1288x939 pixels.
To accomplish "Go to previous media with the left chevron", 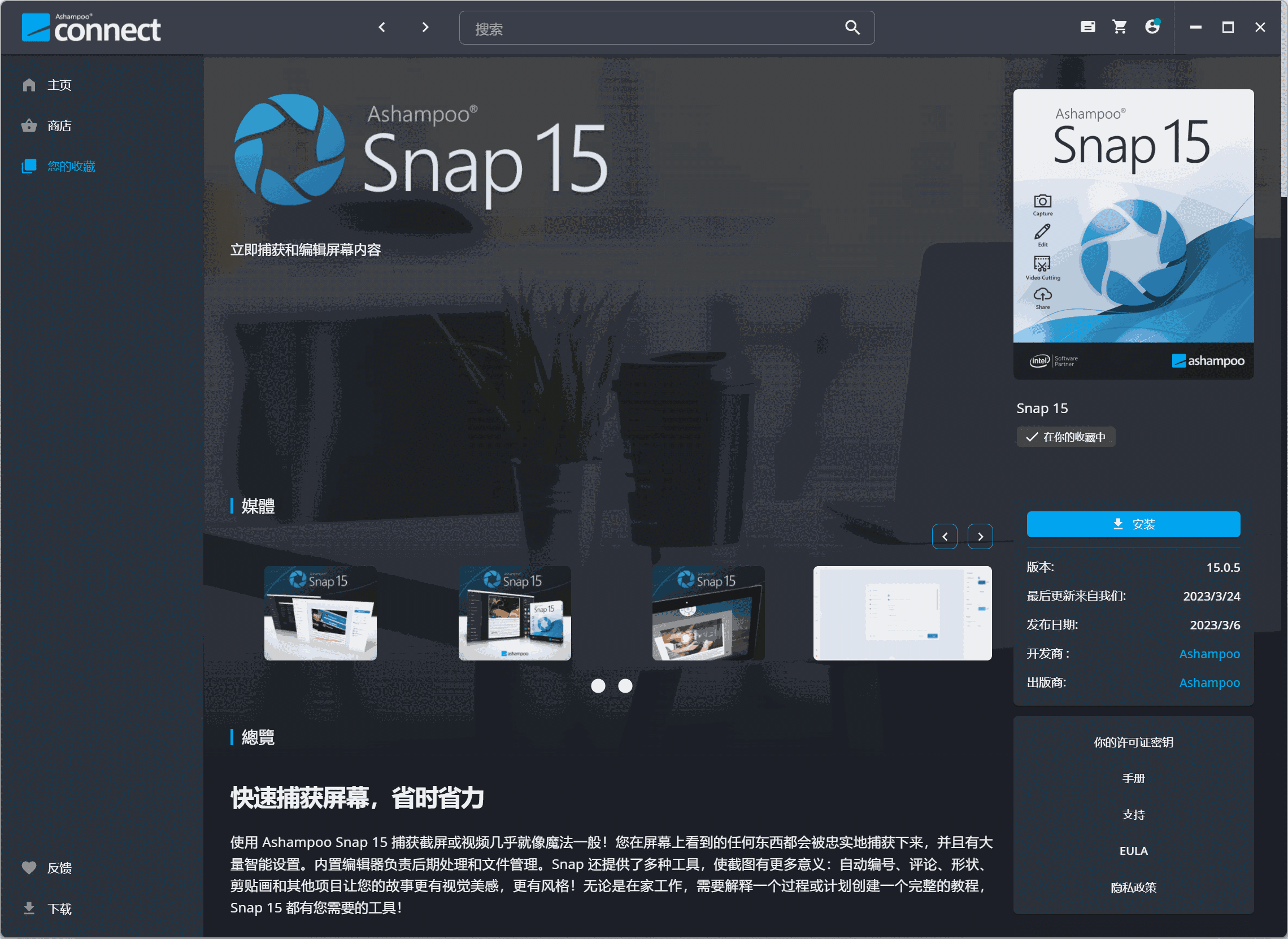I will click(945, 536).
